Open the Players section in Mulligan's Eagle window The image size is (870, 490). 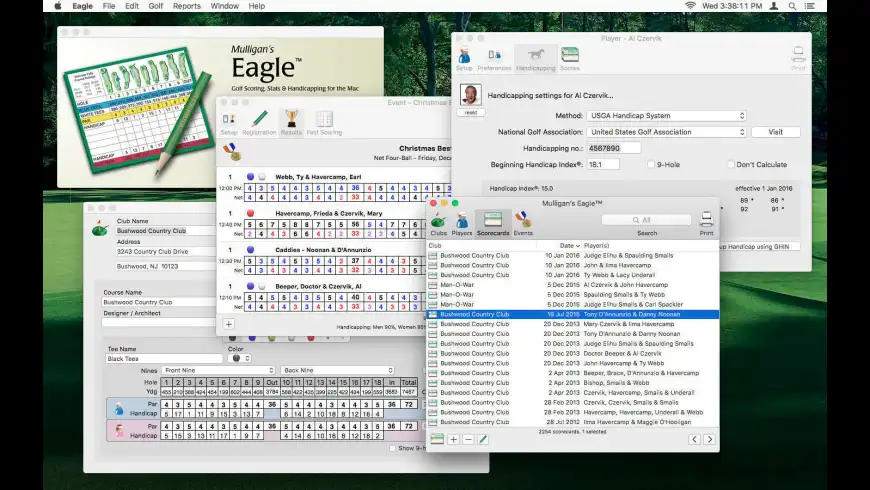(462, 224)
